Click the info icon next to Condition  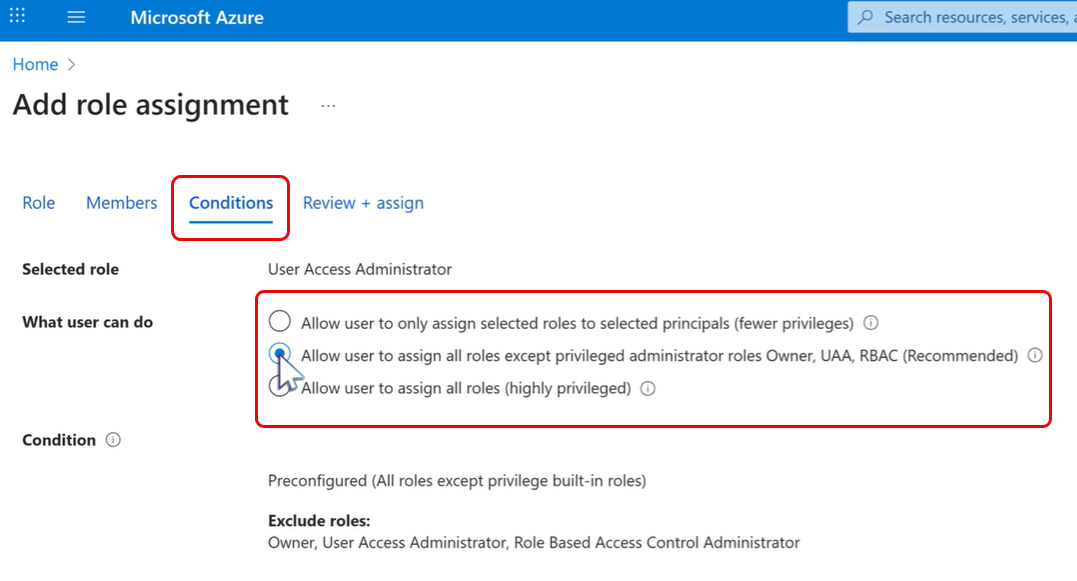pyautogui.click(x=113, y=440)
